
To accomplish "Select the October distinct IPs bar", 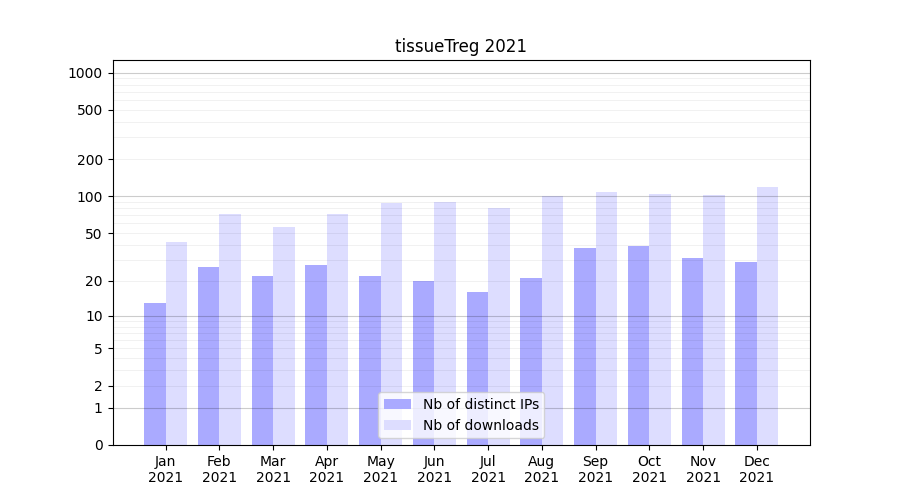I will [638, 345].
